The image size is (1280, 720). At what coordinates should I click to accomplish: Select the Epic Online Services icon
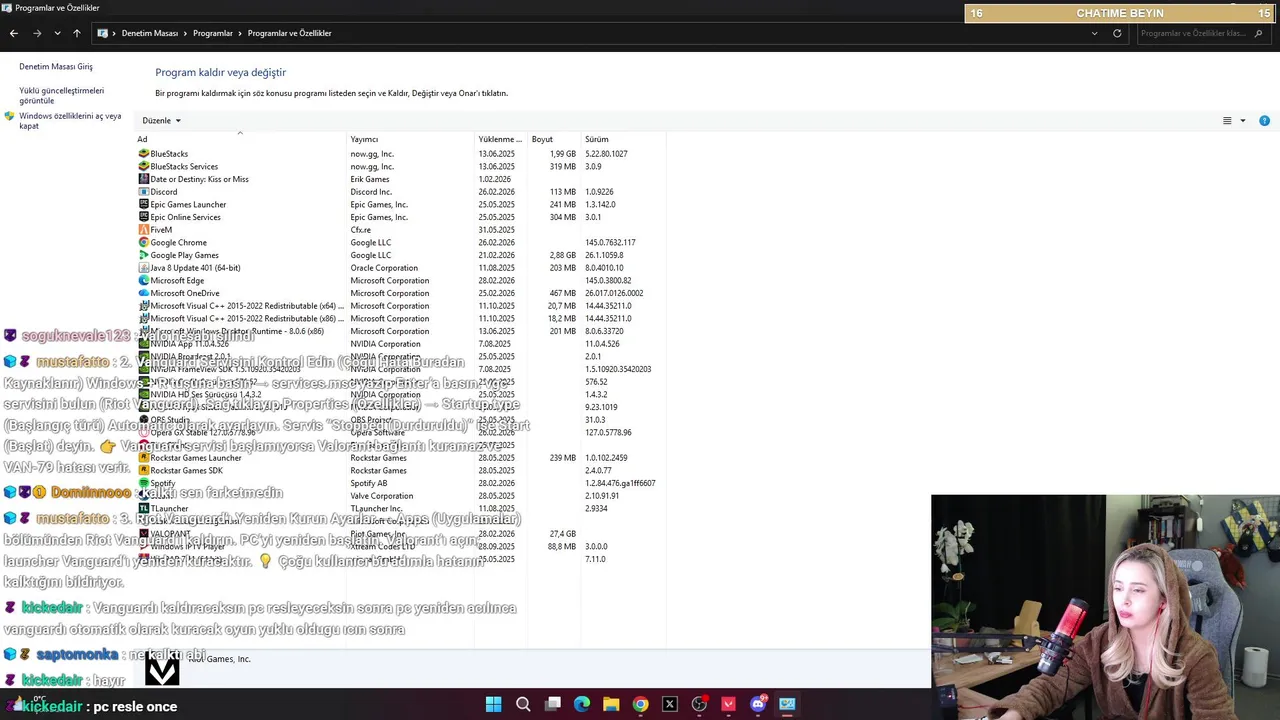[x=143, y=217]
